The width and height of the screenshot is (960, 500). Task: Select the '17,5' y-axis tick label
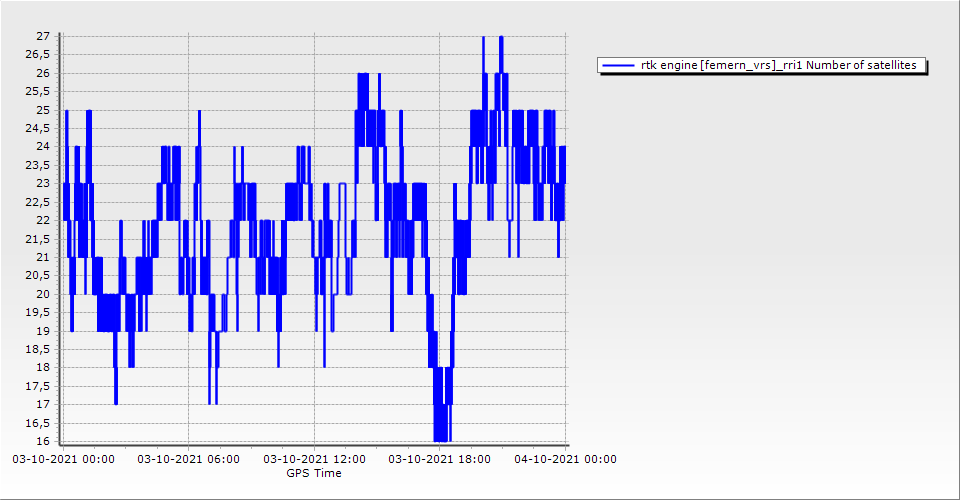pos(38,386)
